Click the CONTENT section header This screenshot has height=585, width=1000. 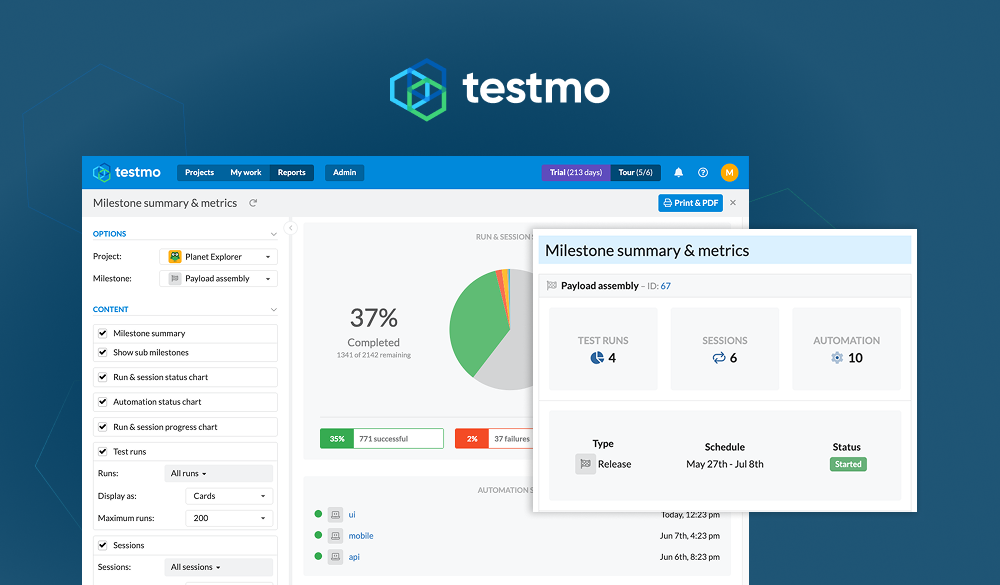tap(110, 309)
